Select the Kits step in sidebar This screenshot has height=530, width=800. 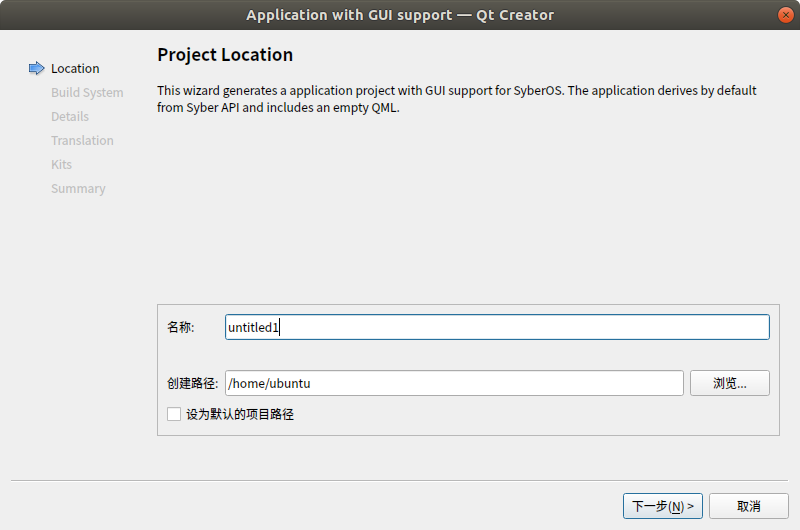click(62, 165)
